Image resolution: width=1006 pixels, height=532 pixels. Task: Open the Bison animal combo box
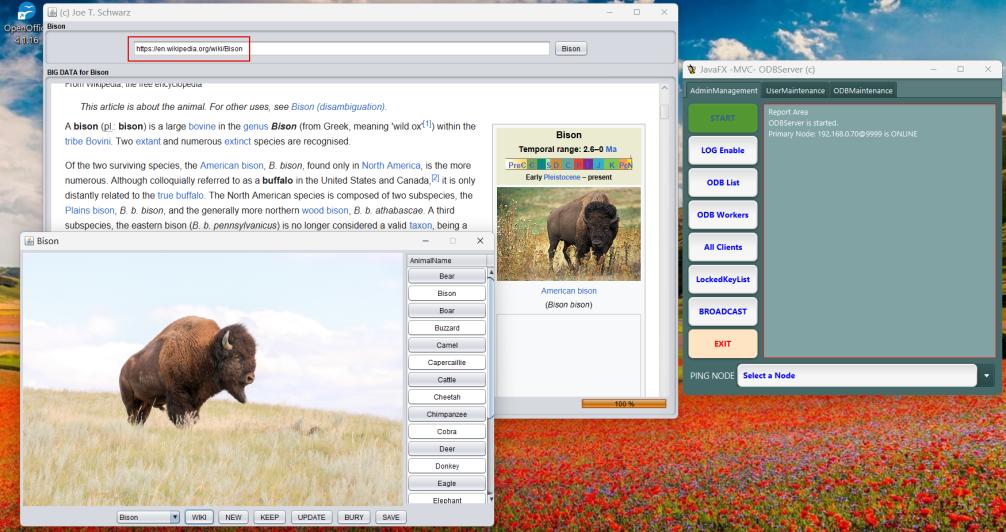click(147, 517)
